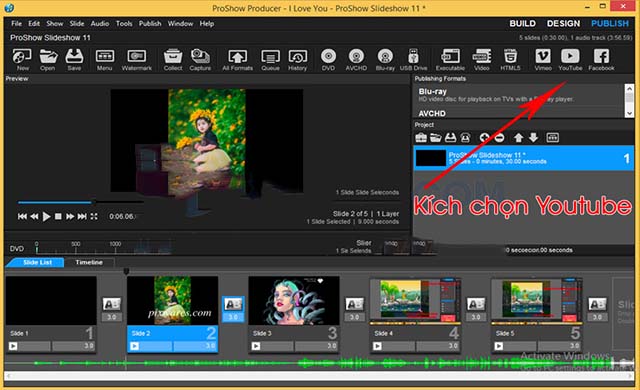
Task: Select the USB Drive publish icon
Action: point(413,60)
